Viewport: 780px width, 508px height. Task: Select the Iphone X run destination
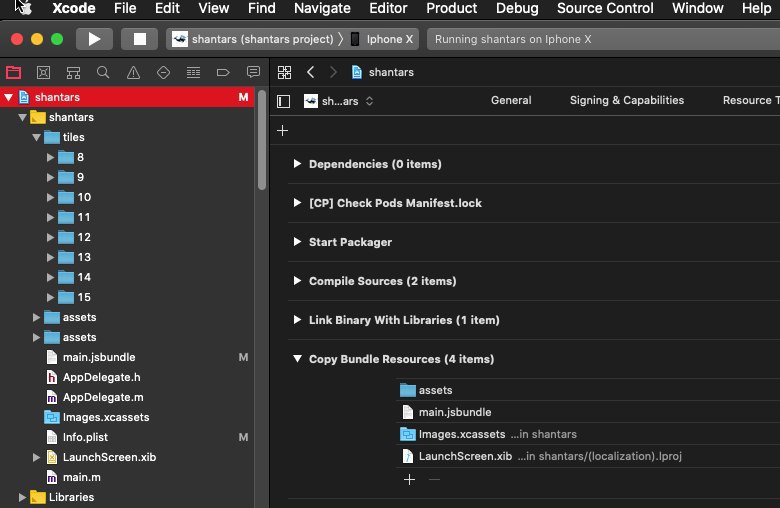[382, 39]
